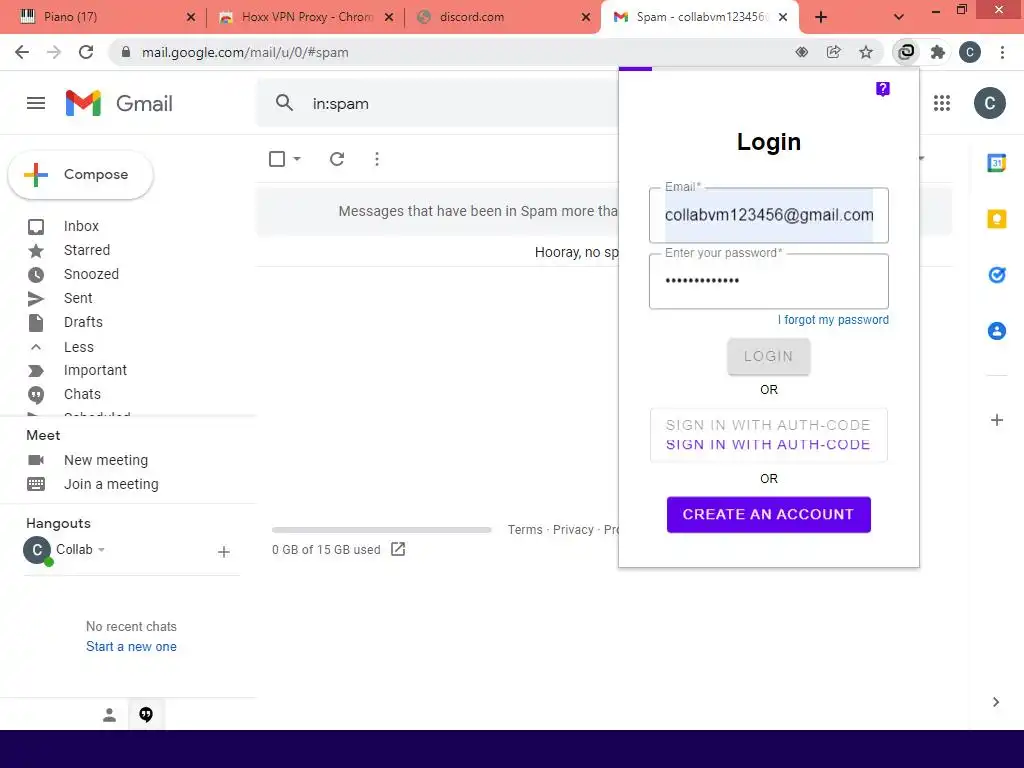Switch to the discord.com tab
This screenshot has height=768, width=1024.
point(503,17)
